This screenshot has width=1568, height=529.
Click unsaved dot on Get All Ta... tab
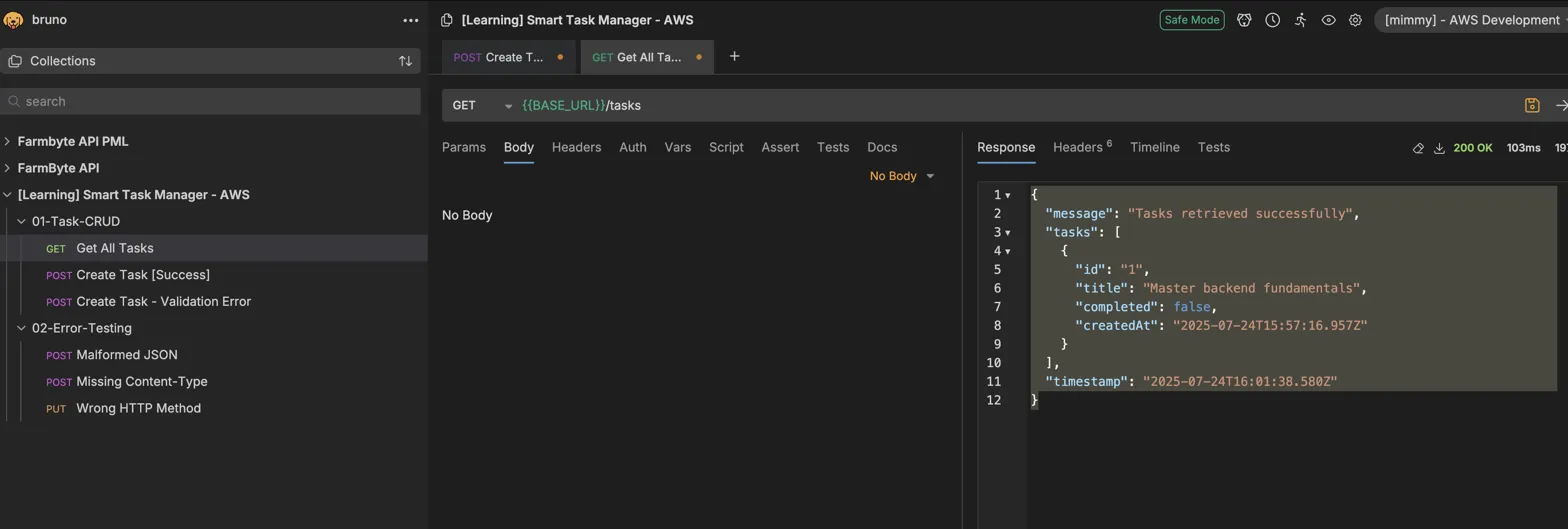click(x=699, y=57)
